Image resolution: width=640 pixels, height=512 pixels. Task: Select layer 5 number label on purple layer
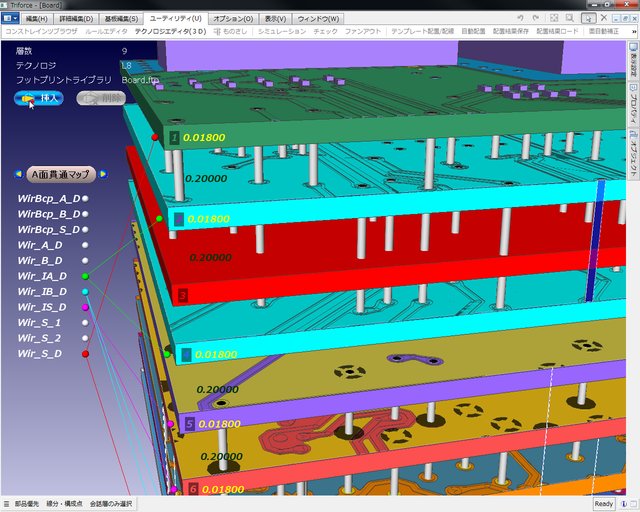(189, 424)
